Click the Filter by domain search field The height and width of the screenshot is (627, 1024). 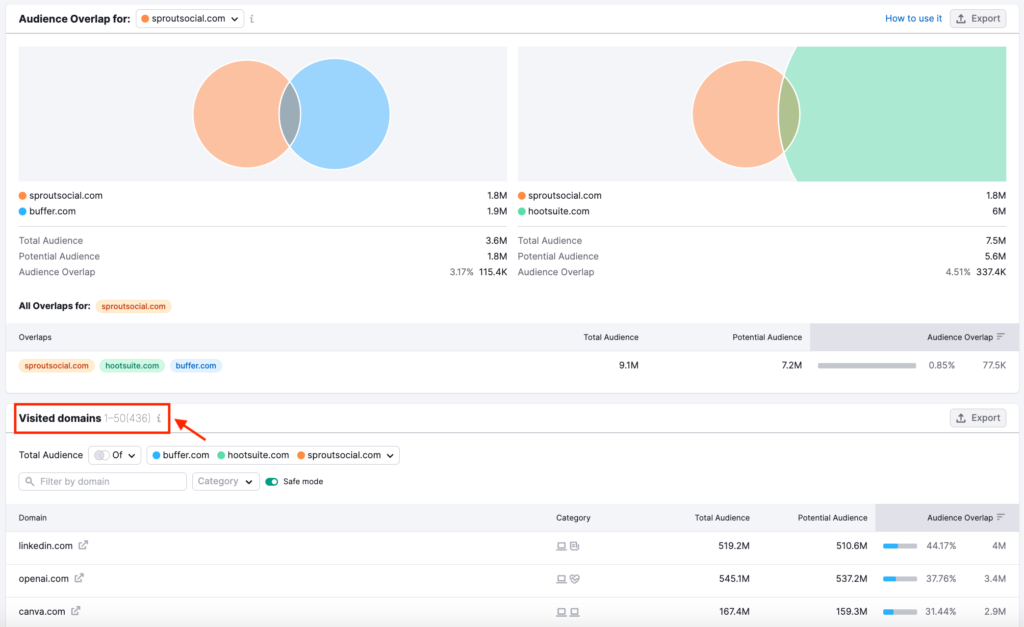[103, 482]
